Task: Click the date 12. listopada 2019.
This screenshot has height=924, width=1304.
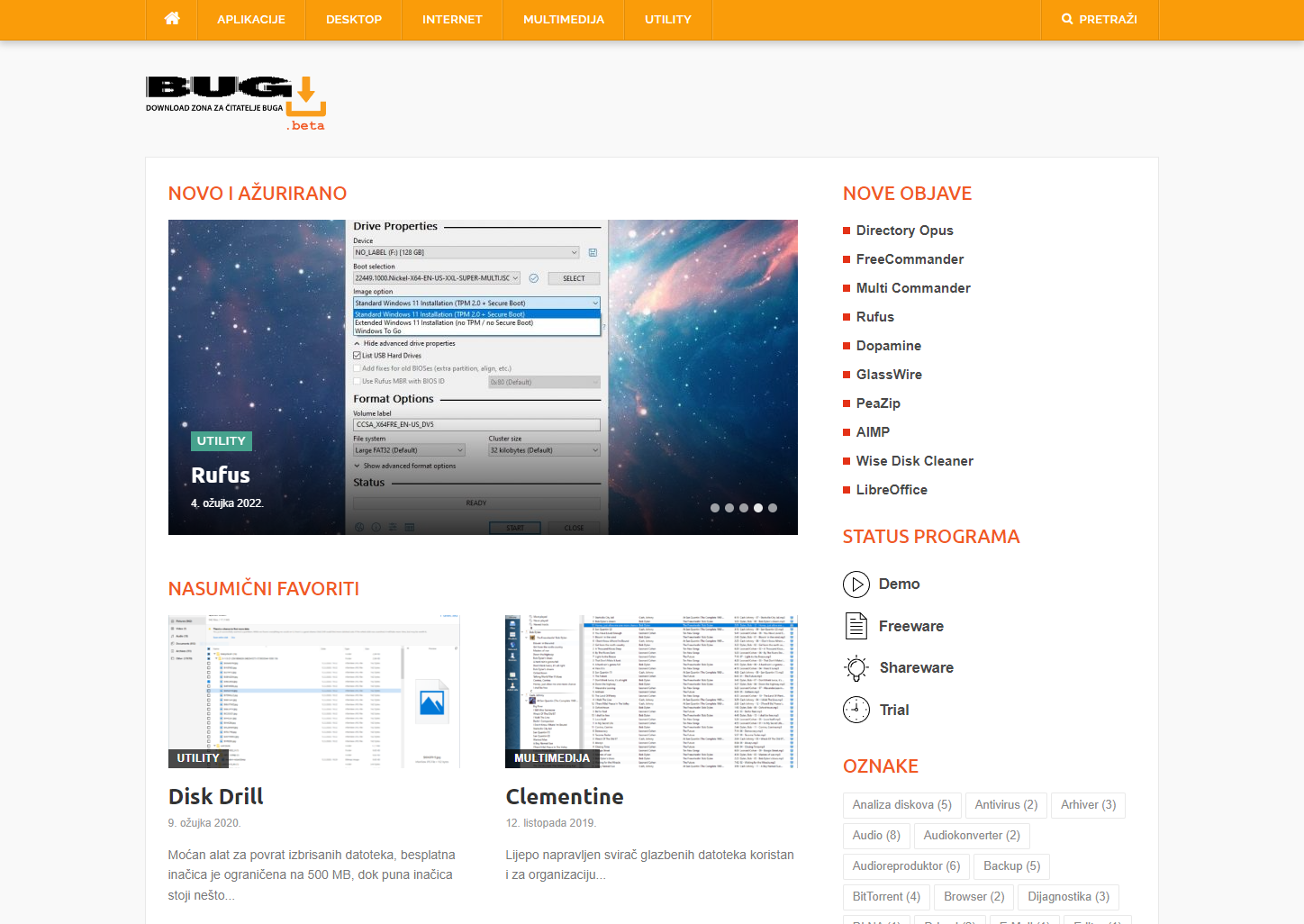Action: pos(551,823)
